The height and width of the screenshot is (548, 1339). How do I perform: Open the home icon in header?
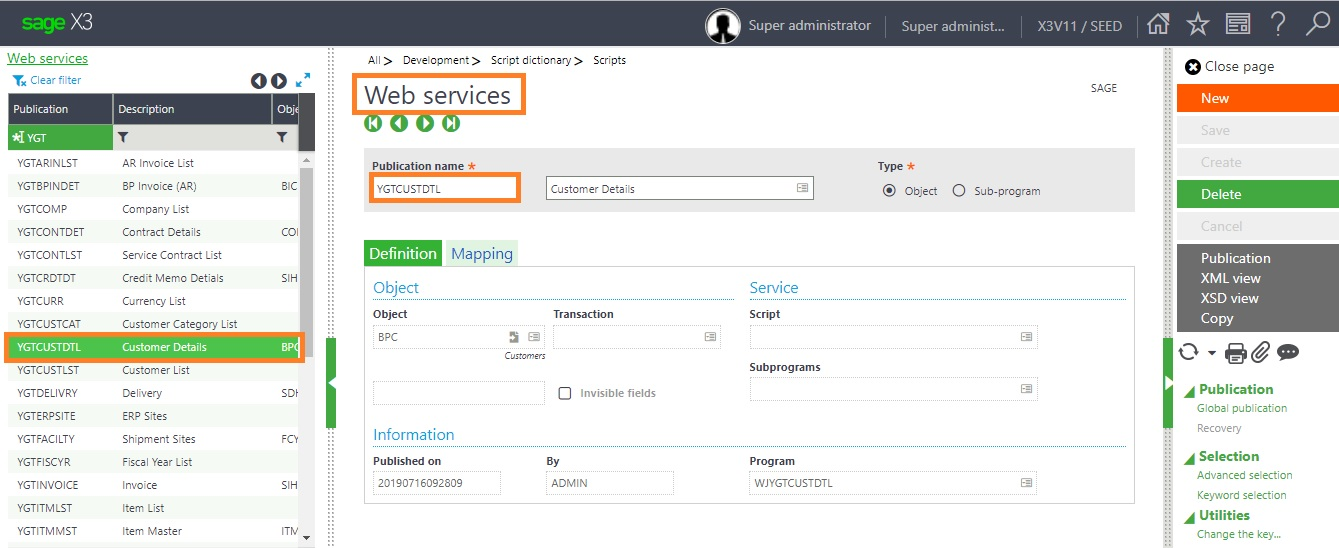point(1158,25)
